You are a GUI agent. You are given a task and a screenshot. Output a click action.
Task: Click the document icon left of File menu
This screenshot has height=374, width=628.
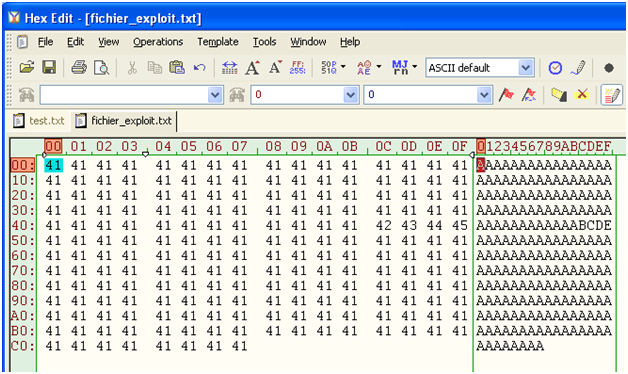click(22, 42)
